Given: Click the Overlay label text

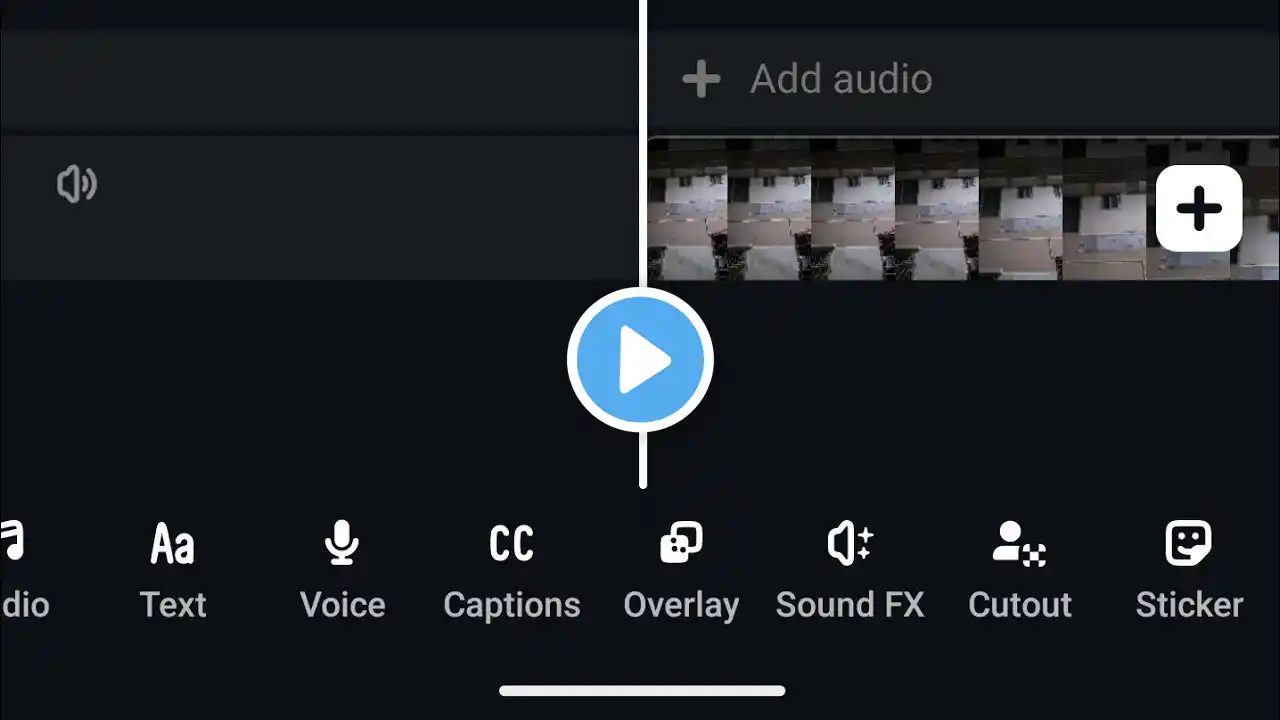Looking at the screenshot, I should point(681,605).
